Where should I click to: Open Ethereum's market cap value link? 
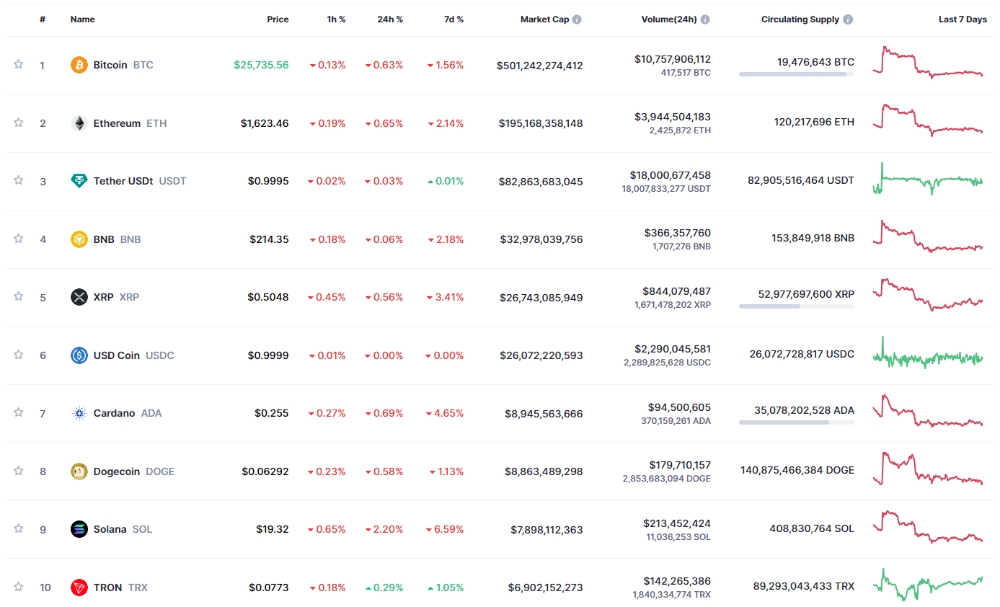540,123
